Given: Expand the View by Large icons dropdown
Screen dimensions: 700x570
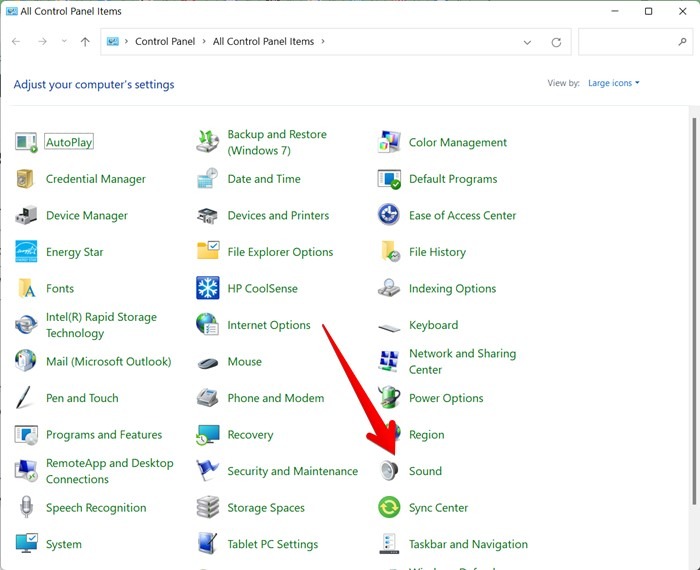Looking at the screenshot, I should 614,83.
